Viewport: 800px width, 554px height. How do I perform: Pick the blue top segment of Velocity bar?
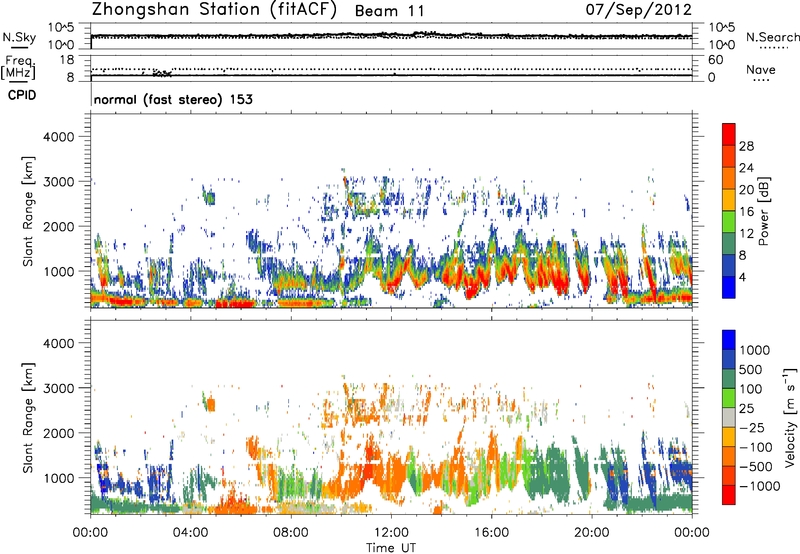coord(729,340)
